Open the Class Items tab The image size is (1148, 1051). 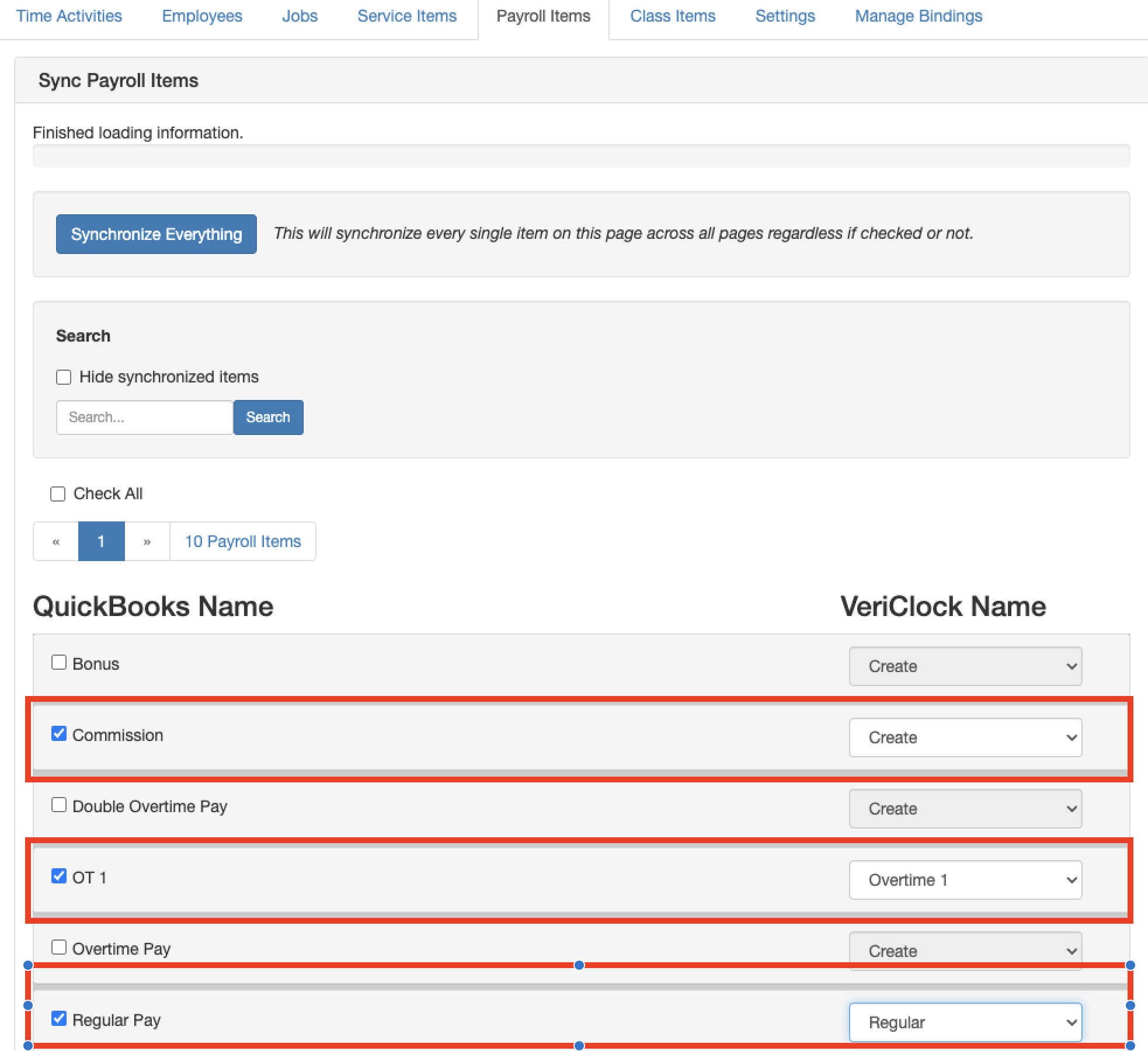(672, 16)
